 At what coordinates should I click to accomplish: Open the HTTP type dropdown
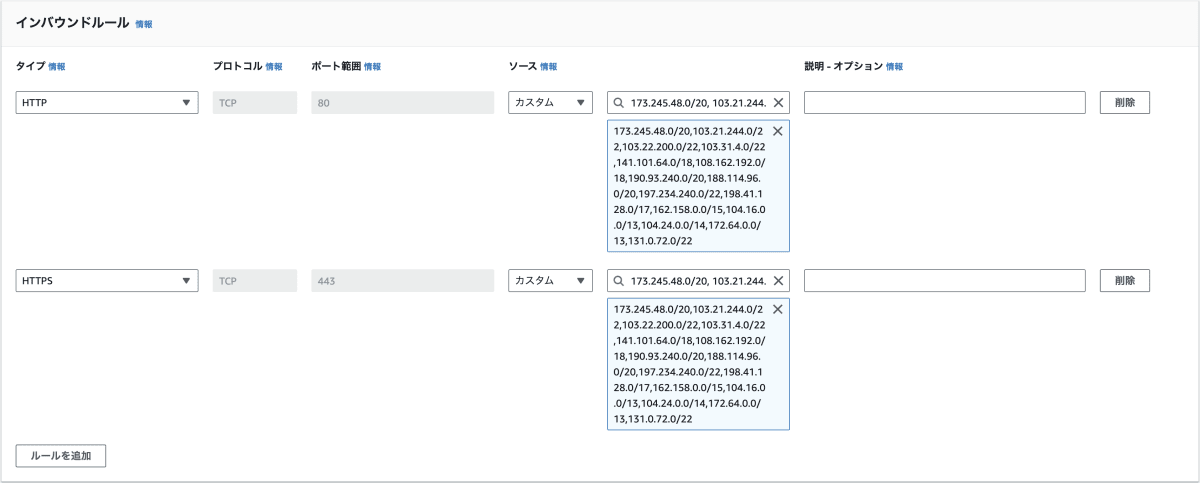[106, 102]
